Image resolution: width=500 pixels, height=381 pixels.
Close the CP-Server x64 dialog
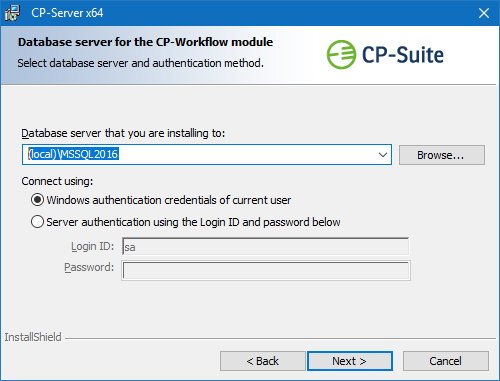[484, 13]
